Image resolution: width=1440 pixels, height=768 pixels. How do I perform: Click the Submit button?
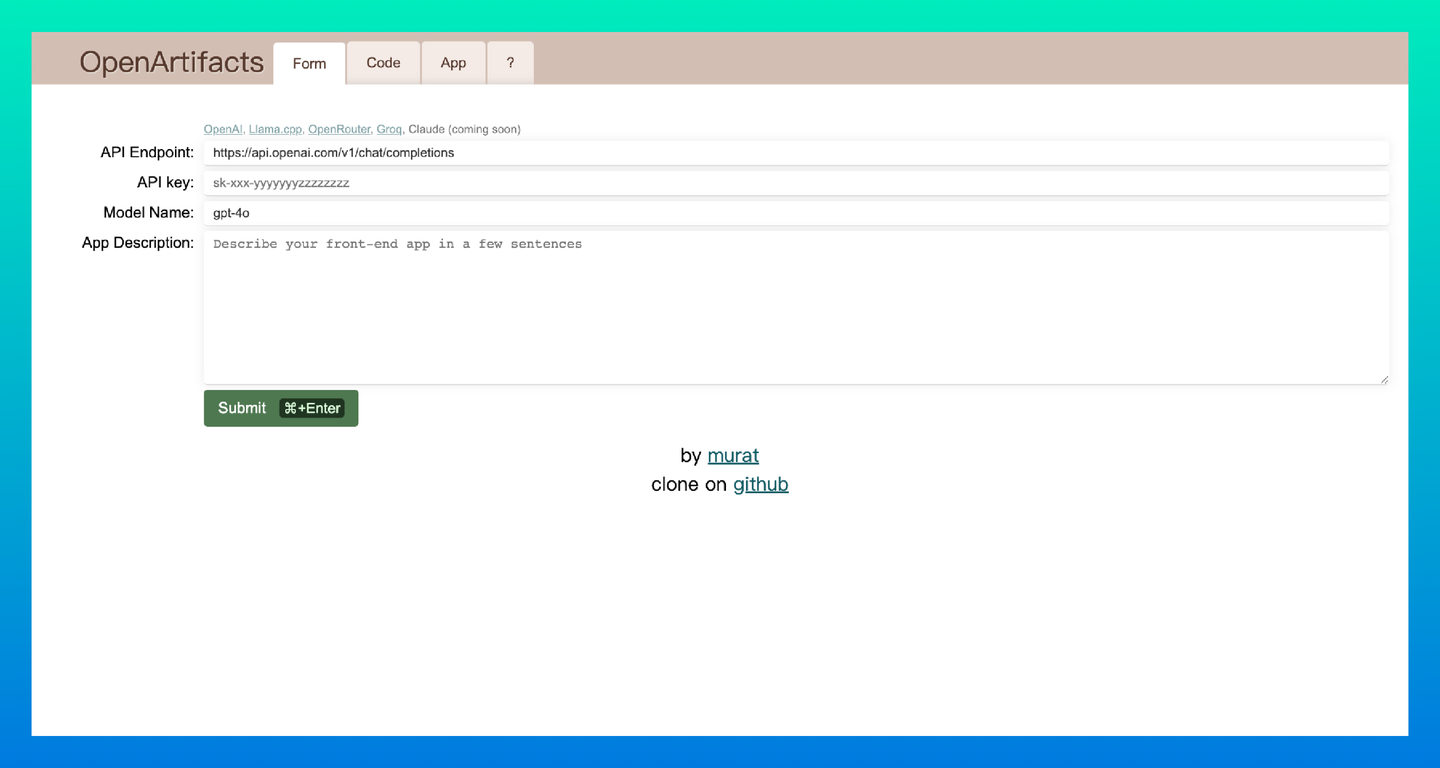242,408
